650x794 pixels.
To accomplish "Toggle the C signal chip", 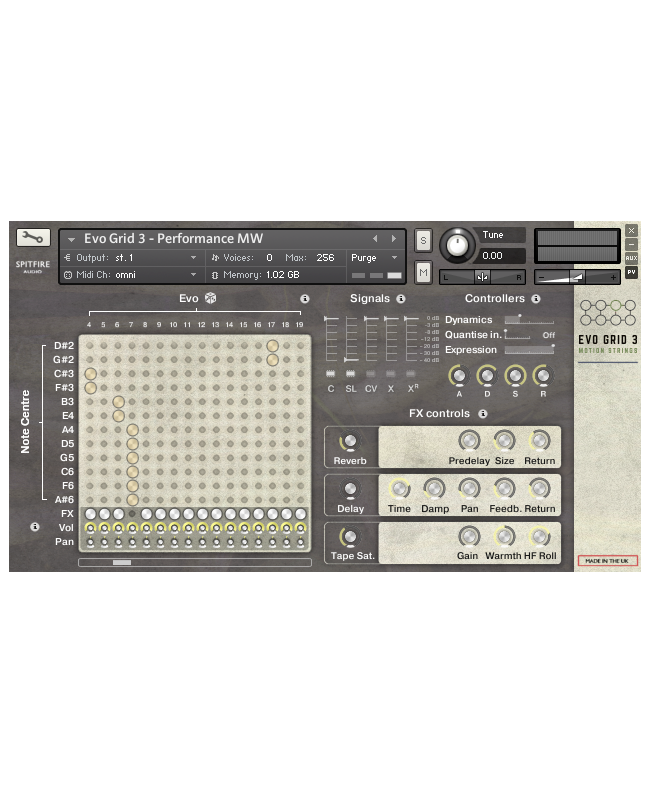I will point(331,374).
